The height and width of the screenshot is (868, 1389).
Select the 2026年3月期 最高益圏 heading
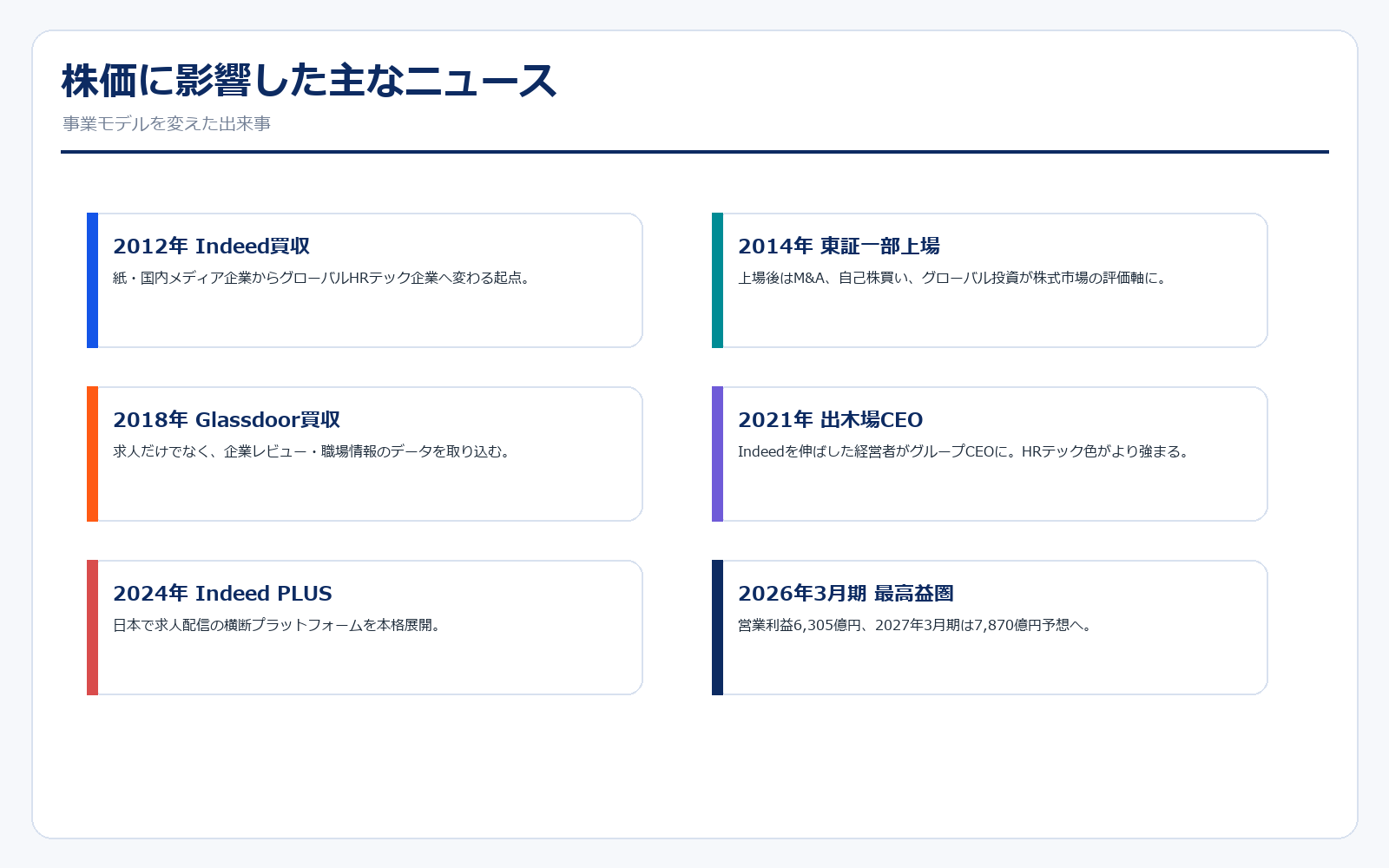tap(846, 594)
